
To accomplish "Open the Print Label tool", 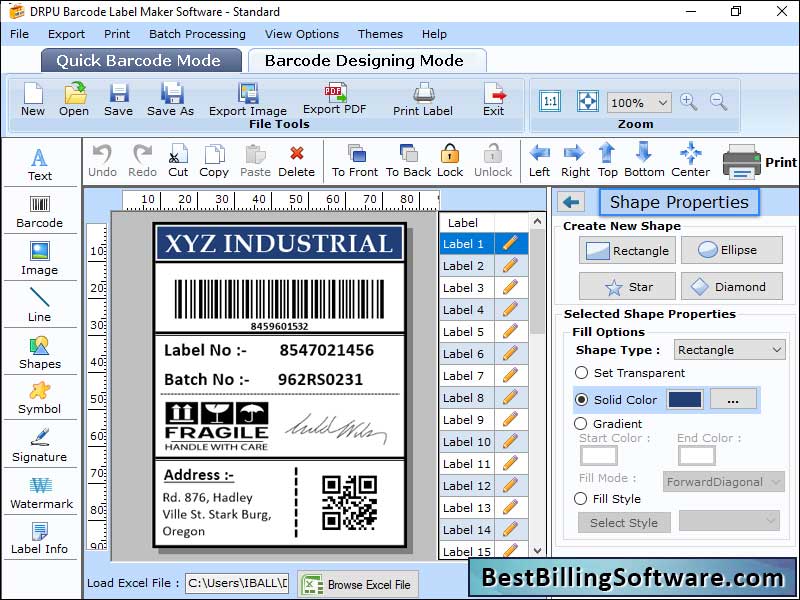I will point(423,99).
